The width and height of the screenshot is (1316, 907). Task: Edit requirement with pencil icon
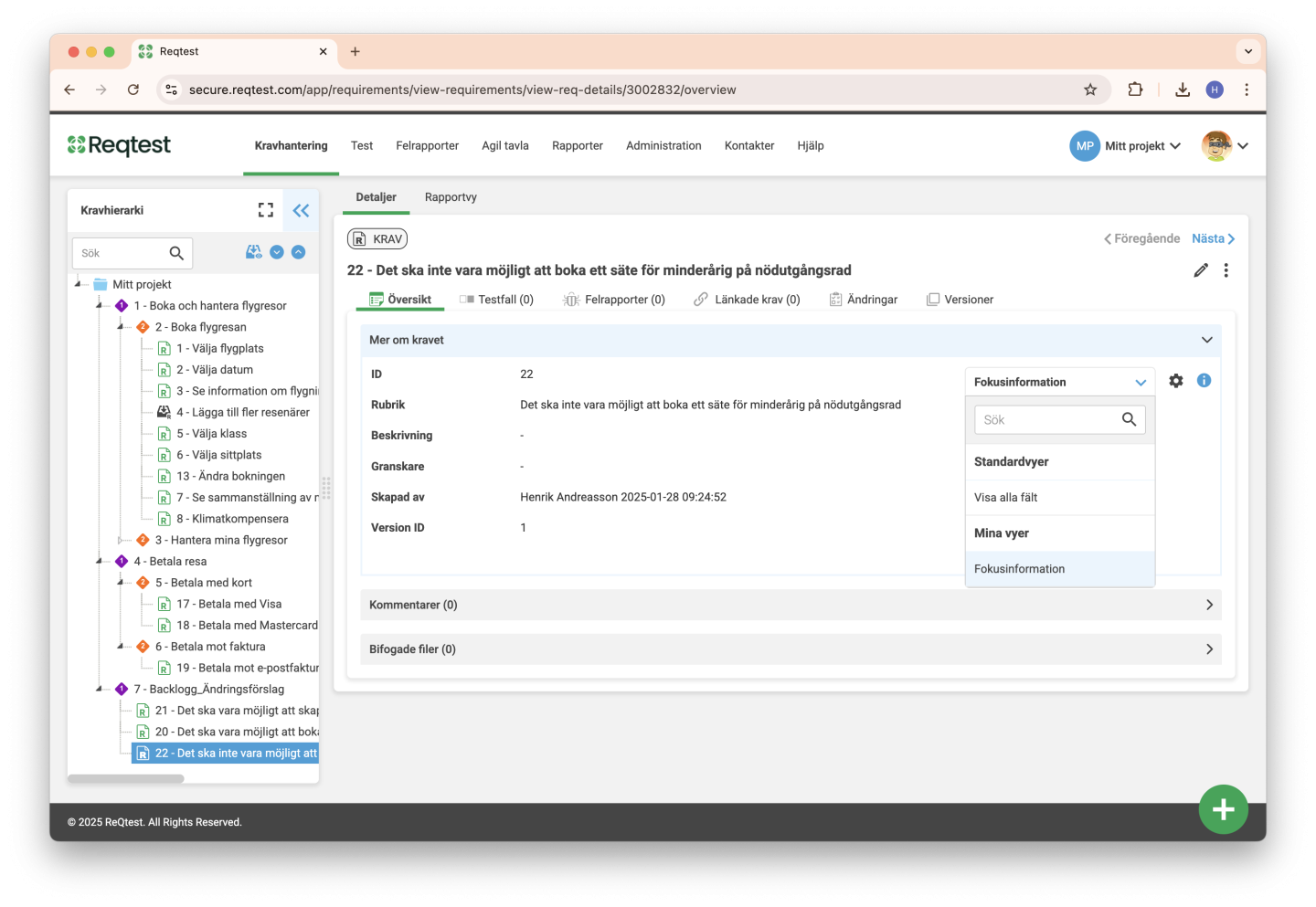point(1201,270)
